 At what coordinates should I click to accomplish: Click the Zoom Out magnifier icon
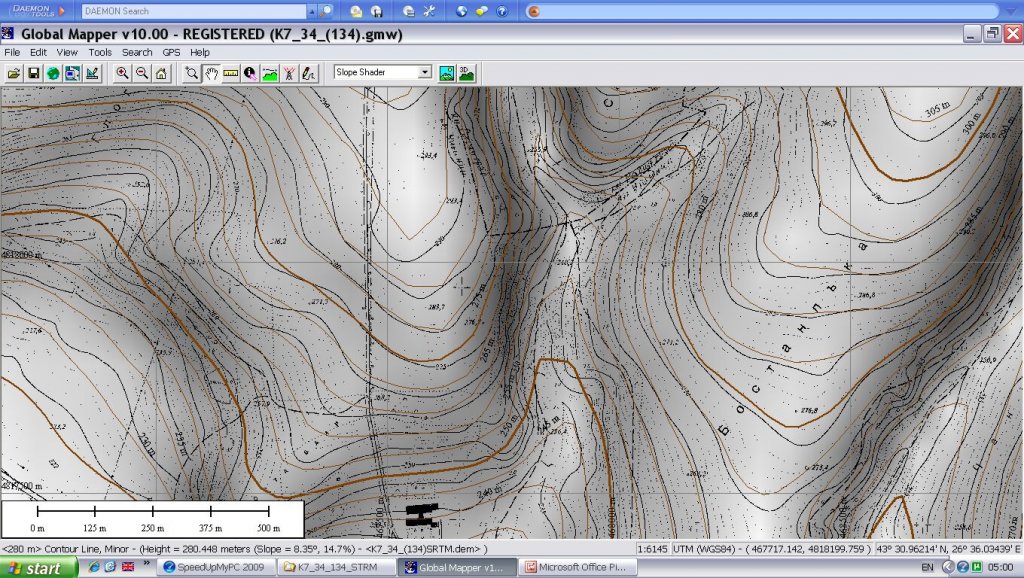(x=141, y=73)
